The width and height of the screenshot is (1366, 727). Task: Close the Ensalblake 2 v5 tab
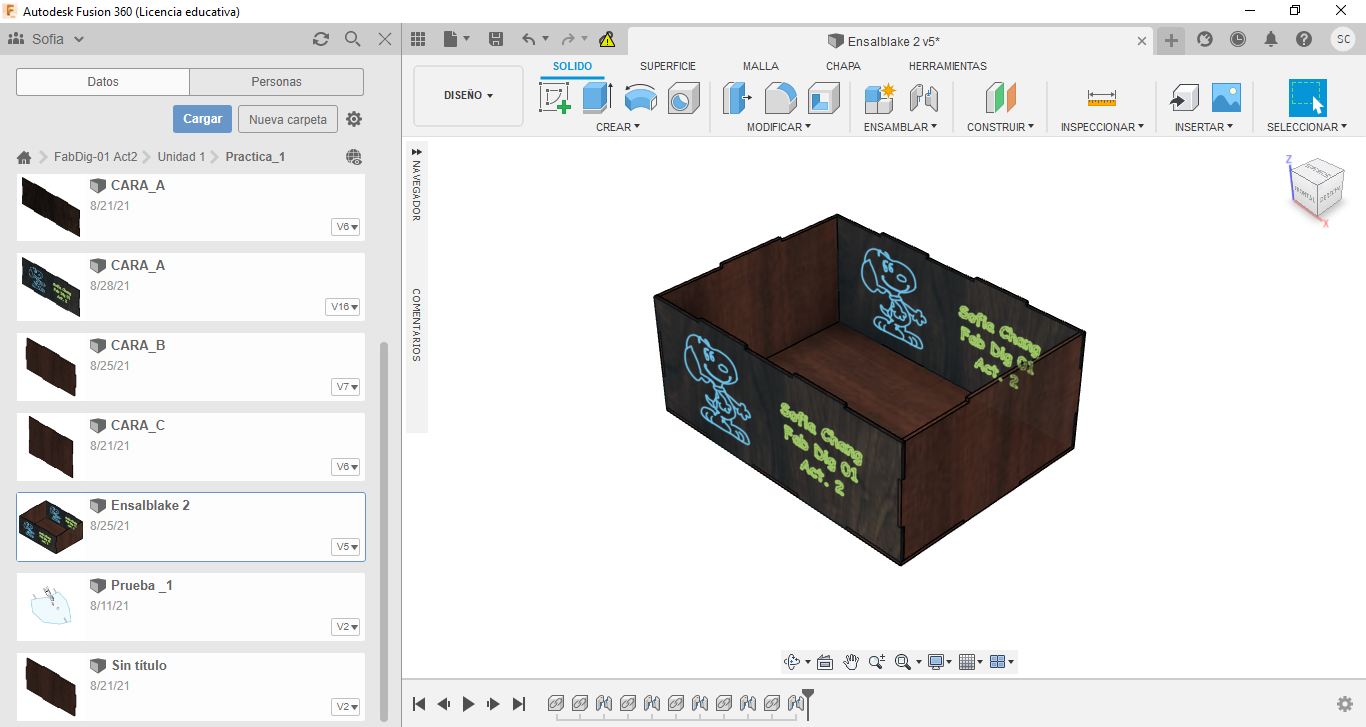coord(1143,41)
